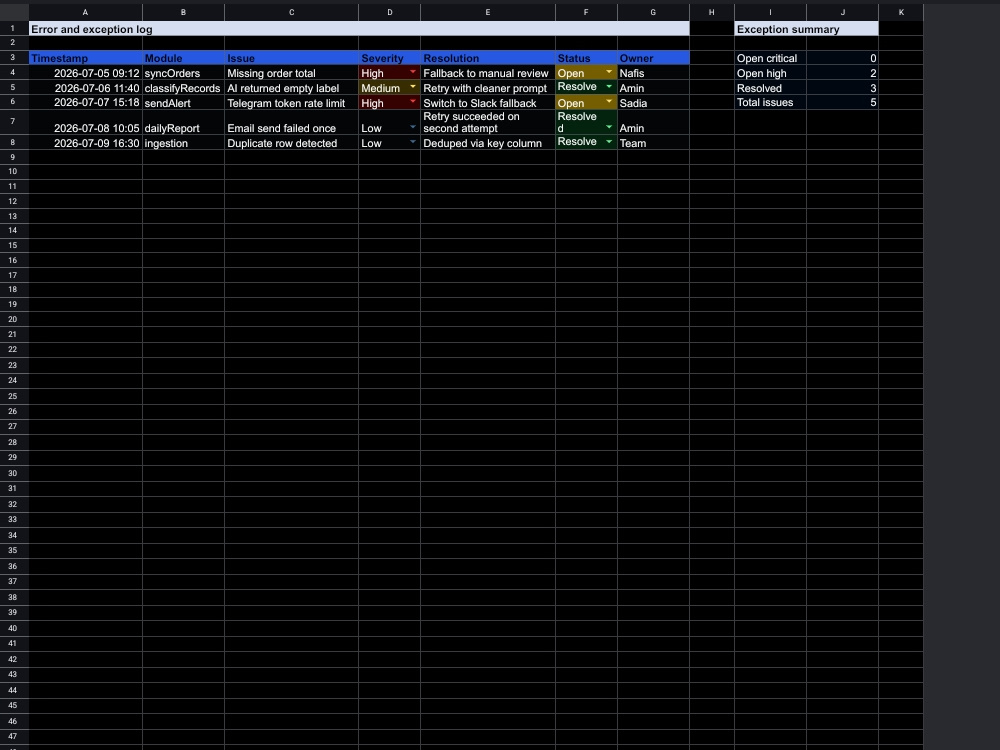This screenshot has width=1000, height=750.
Task: Select 'Telegram token rate limit' issue cell
Action: pos(291,102)
